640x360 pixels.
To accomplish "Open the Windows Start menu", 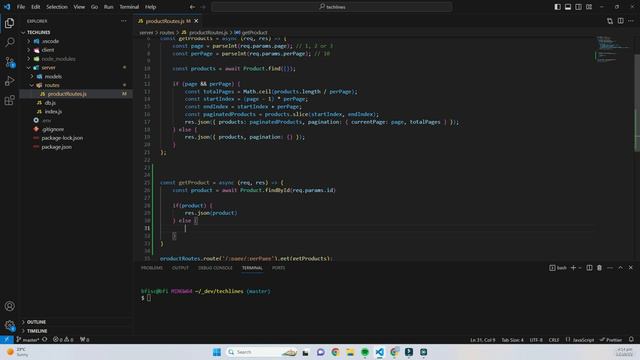I will pos(217,352).
